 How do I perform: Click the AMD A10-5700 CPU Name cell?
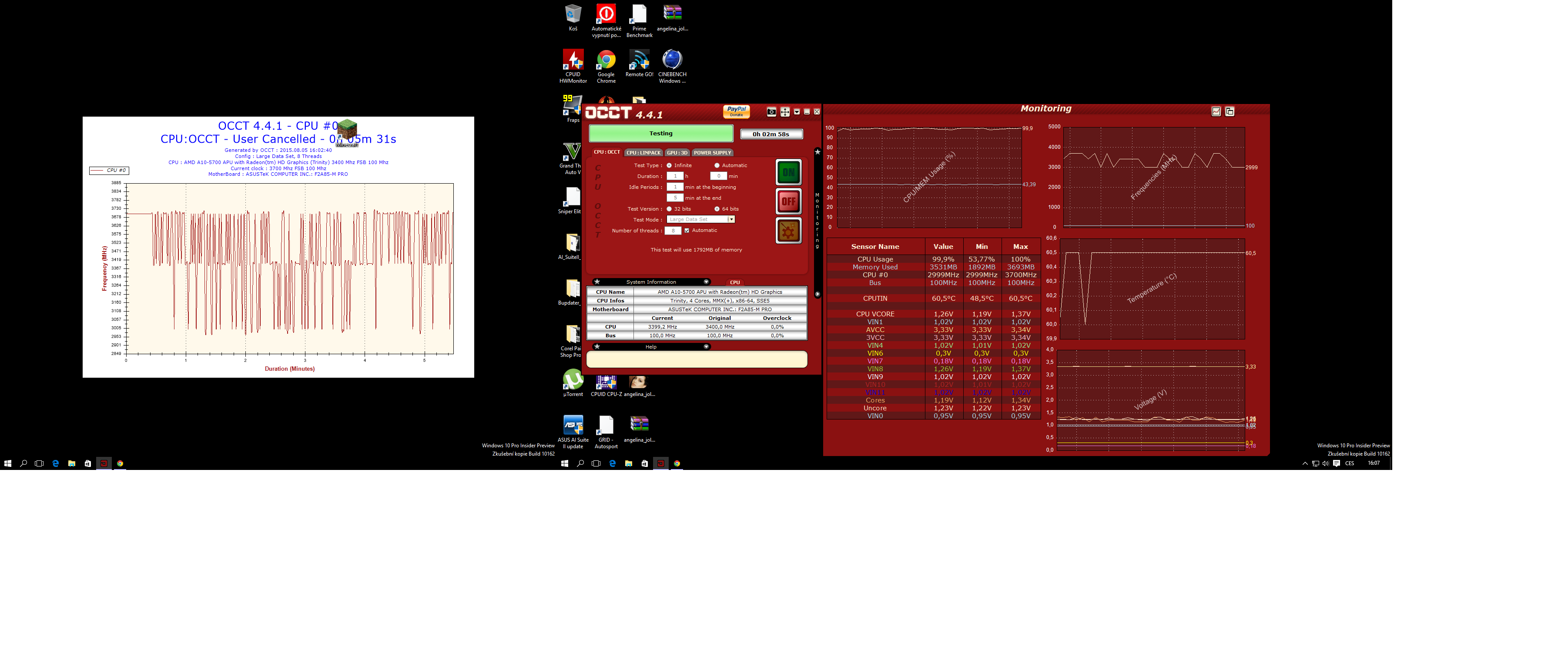click(720, 292)
